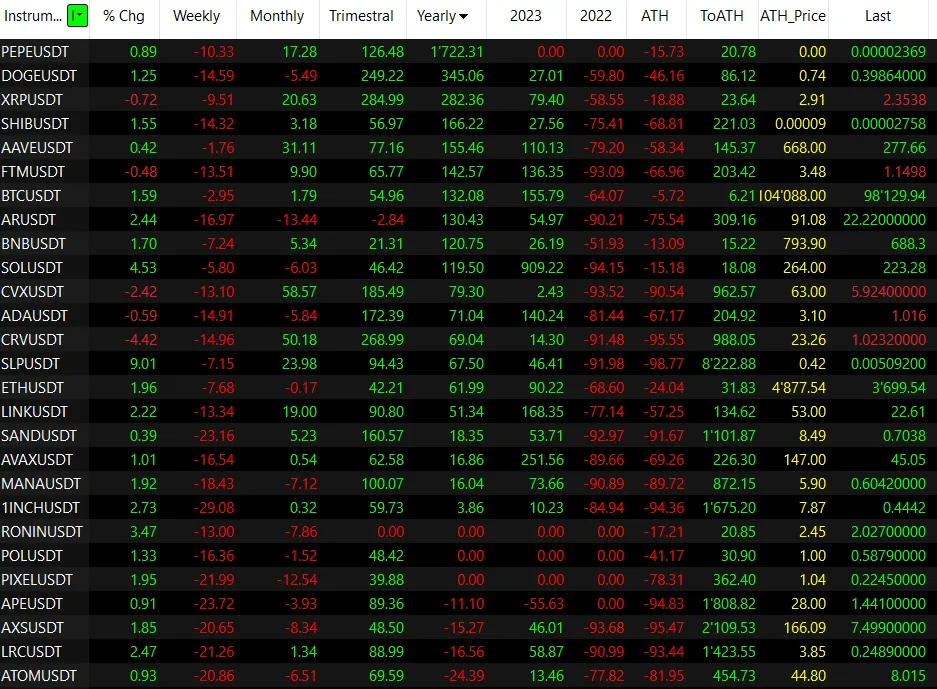Select the SHIBUSDT instrument
The width and height of the screenshot is (937, 689).
(x=35, y=124)
